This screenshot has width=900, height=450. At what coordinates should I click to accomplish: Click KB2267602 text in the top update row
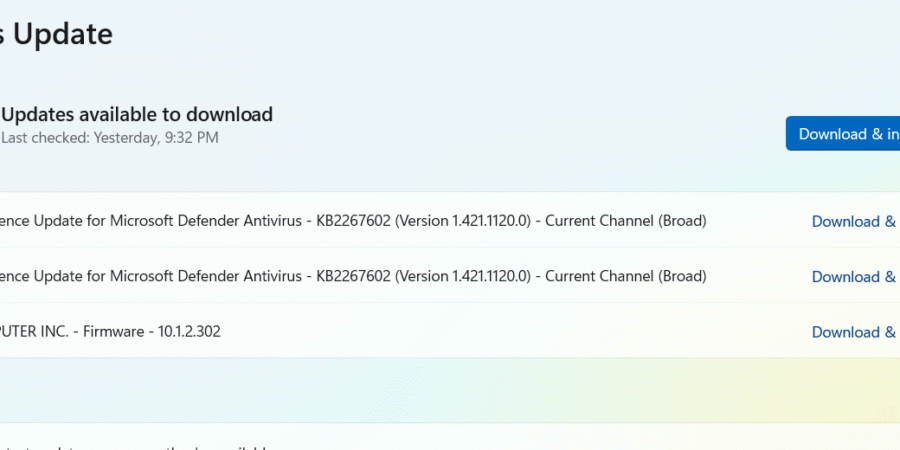354,221
